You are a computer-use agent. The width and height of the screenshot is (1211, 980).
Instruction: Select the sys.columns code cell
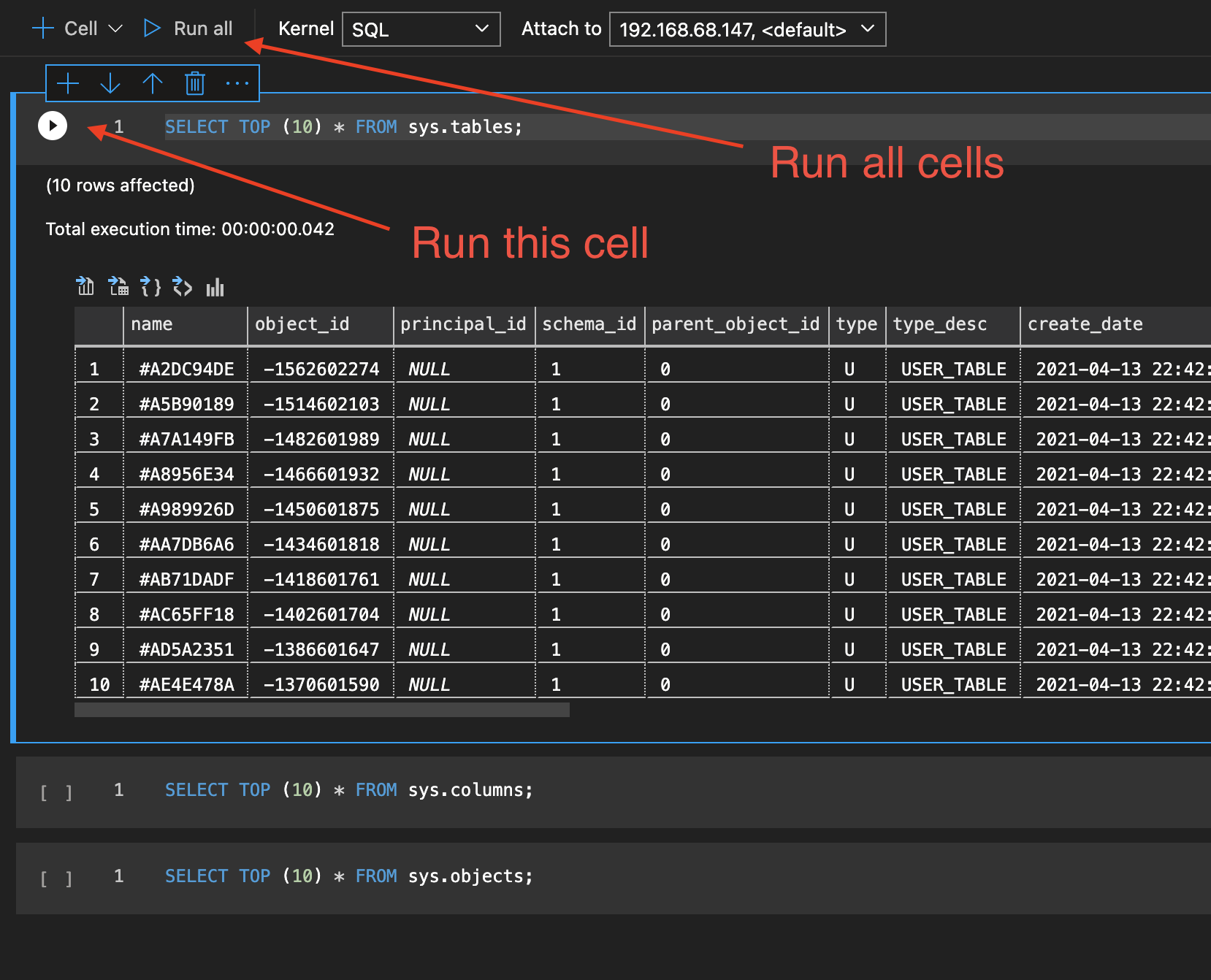tap(347, 789)
